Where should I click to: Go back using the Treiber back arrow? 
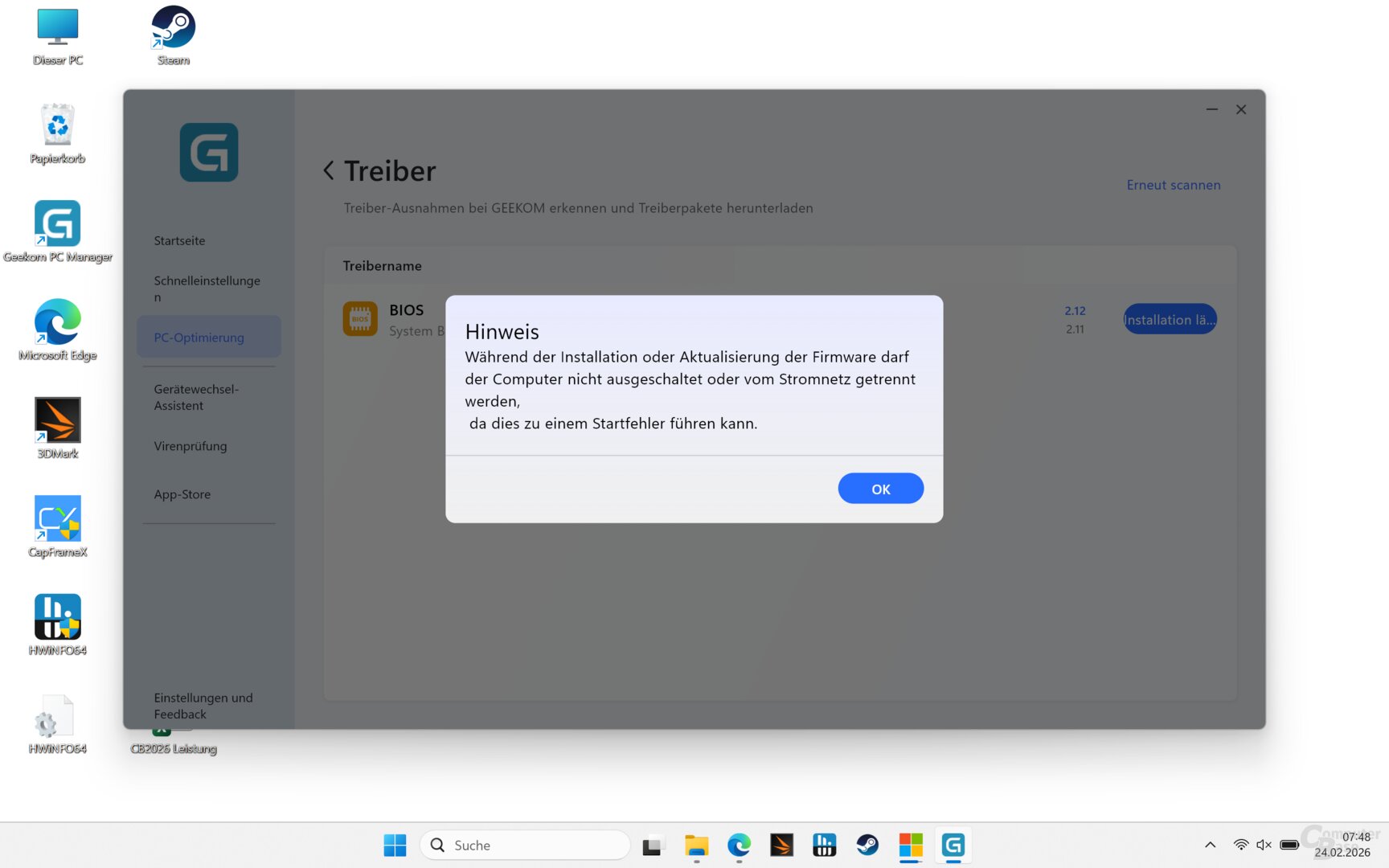[x=328, y=170]
